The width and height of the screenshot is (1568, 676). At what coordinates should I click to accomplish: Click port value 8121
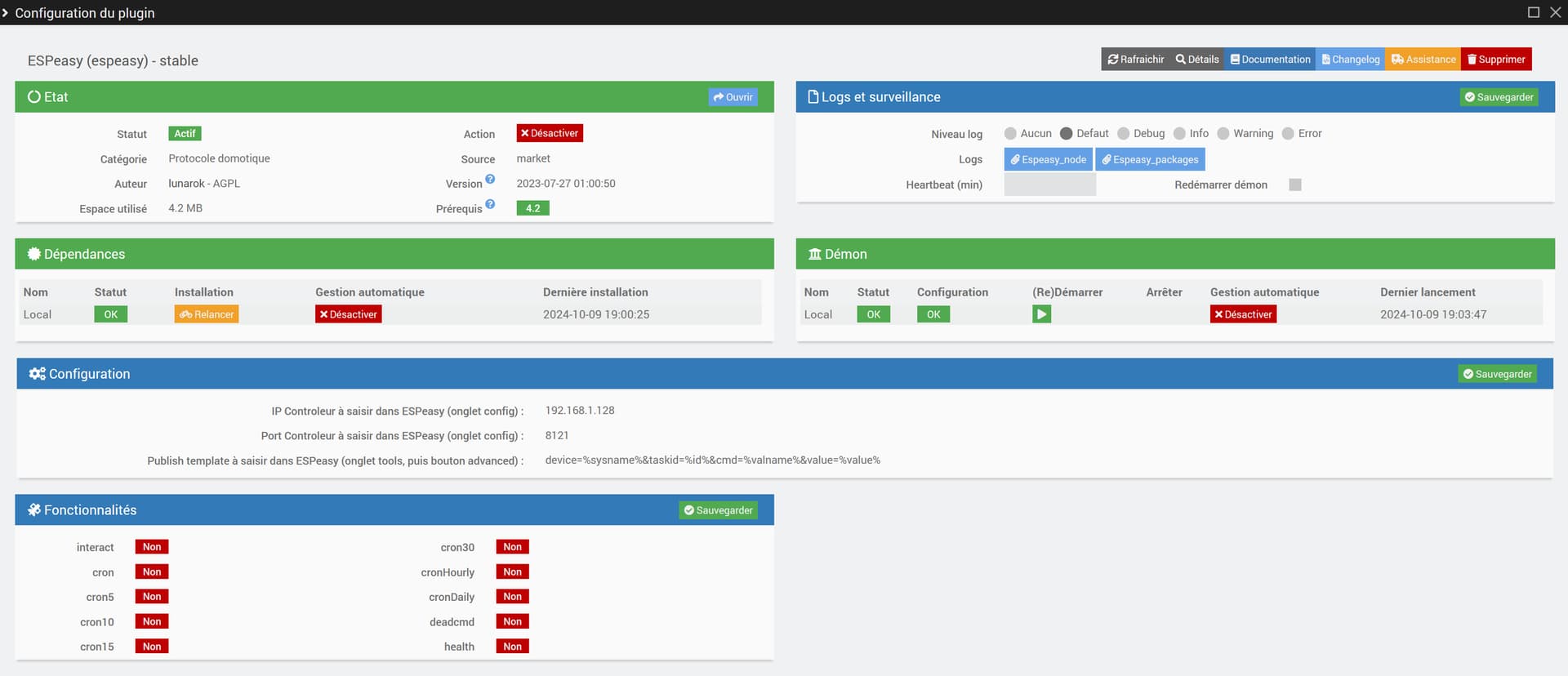coord(557,436)
